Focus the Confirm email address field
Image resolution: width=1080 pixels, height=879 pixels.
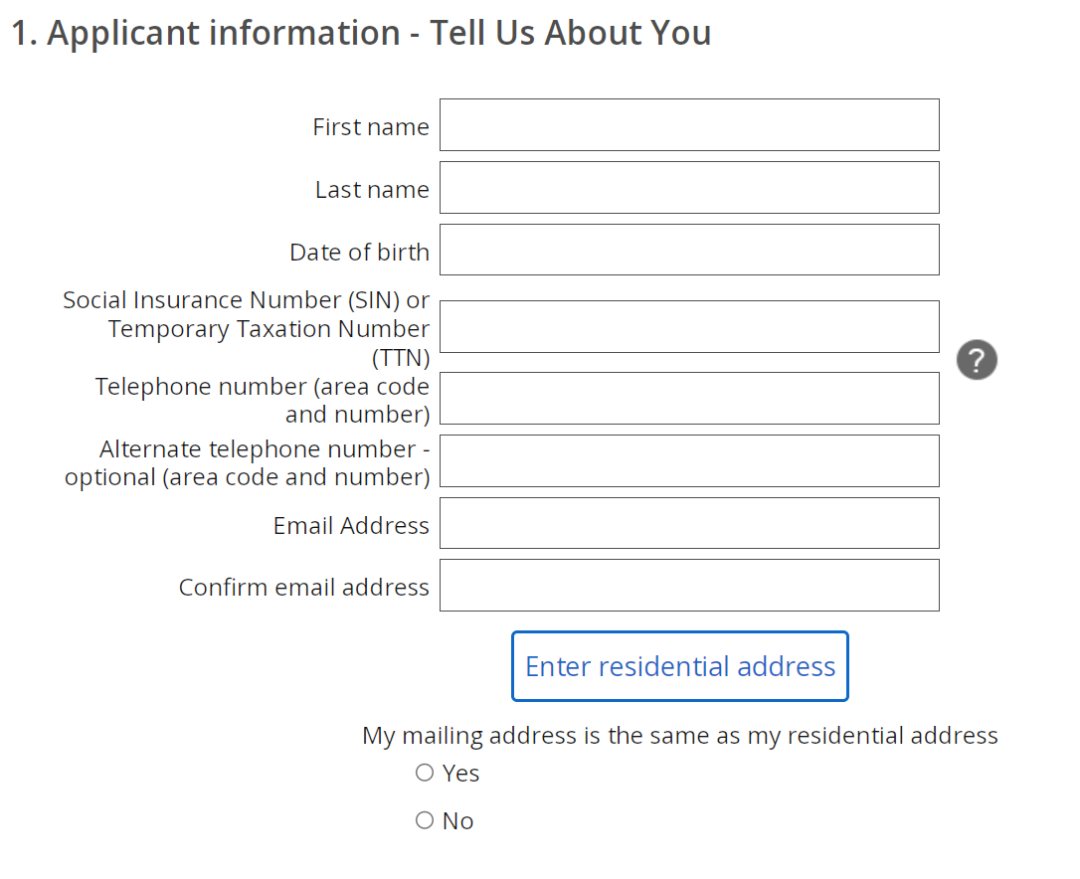[689, 586]
